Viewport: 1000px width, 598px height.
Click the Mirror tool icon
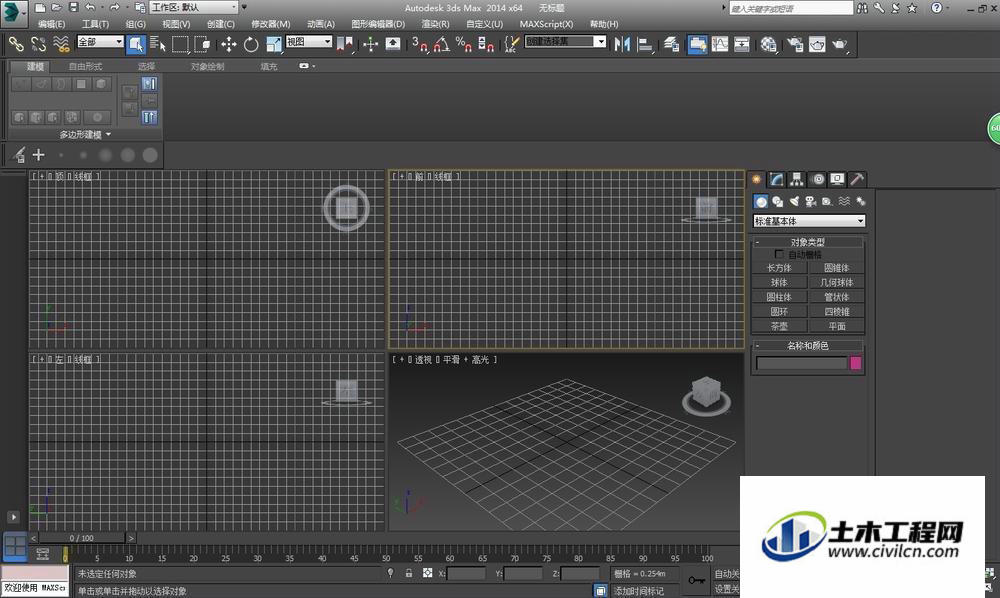click(622, 44)
